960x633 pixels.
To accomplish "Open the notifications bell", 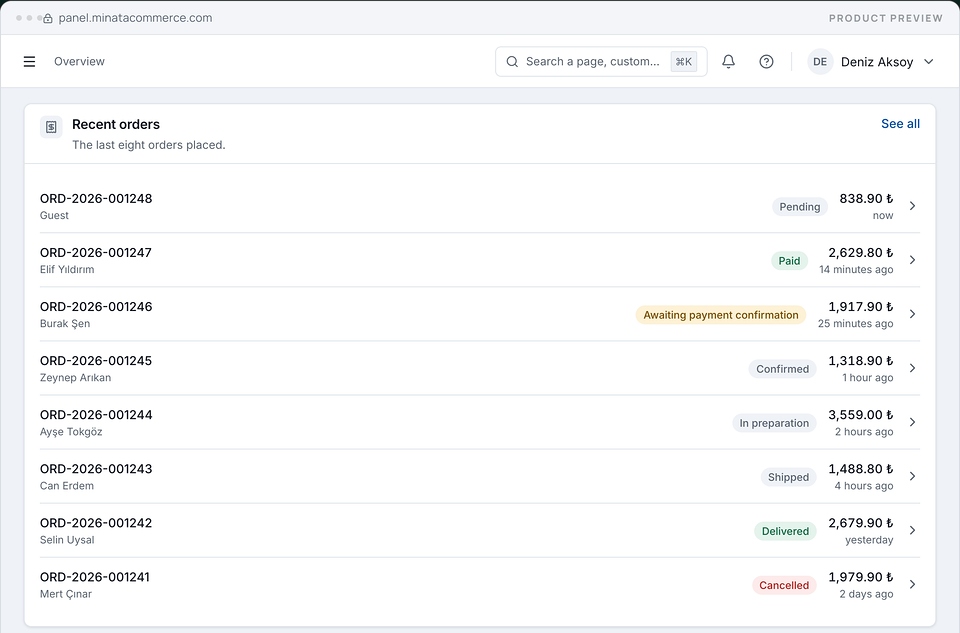I will coord(728,61).
